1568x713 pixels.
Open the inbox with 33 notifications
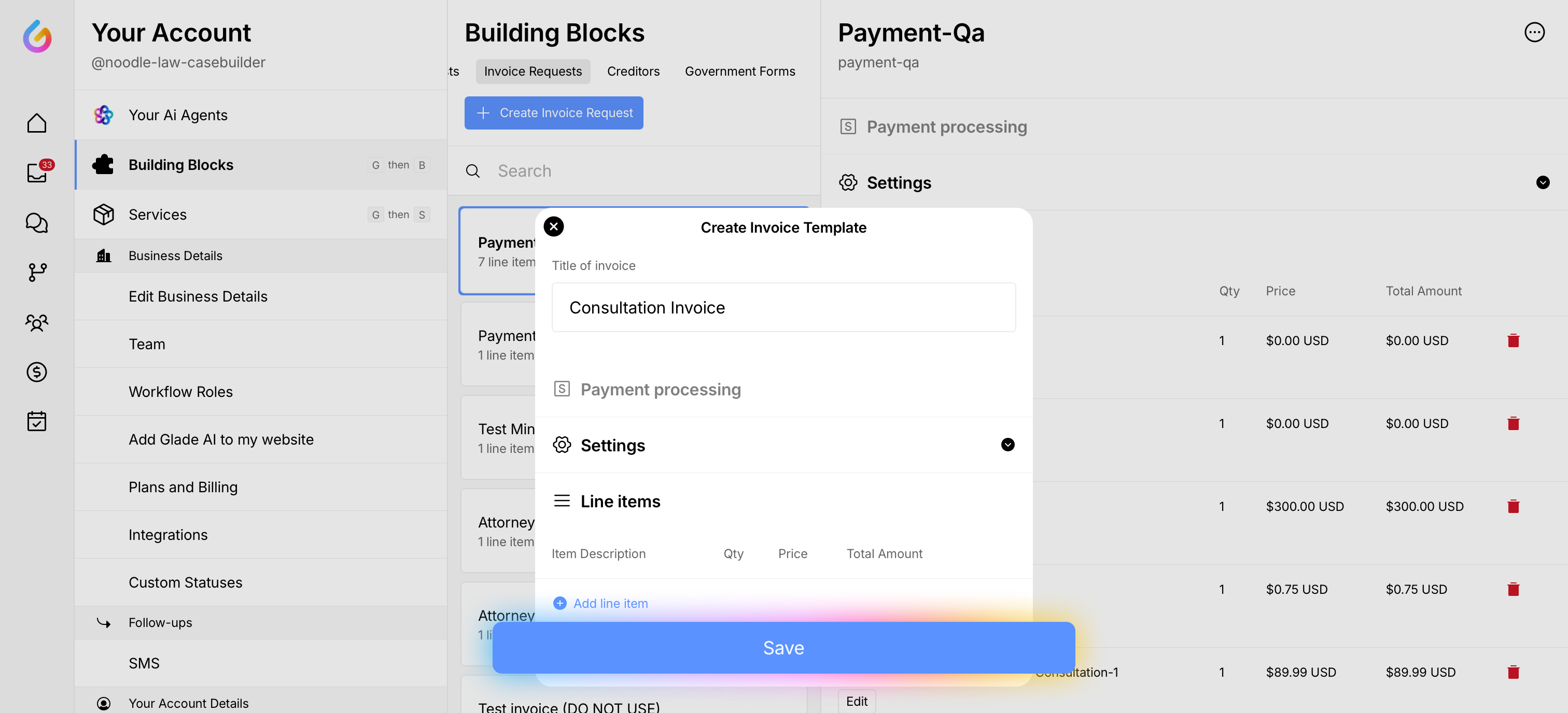(x=37, y=173)
